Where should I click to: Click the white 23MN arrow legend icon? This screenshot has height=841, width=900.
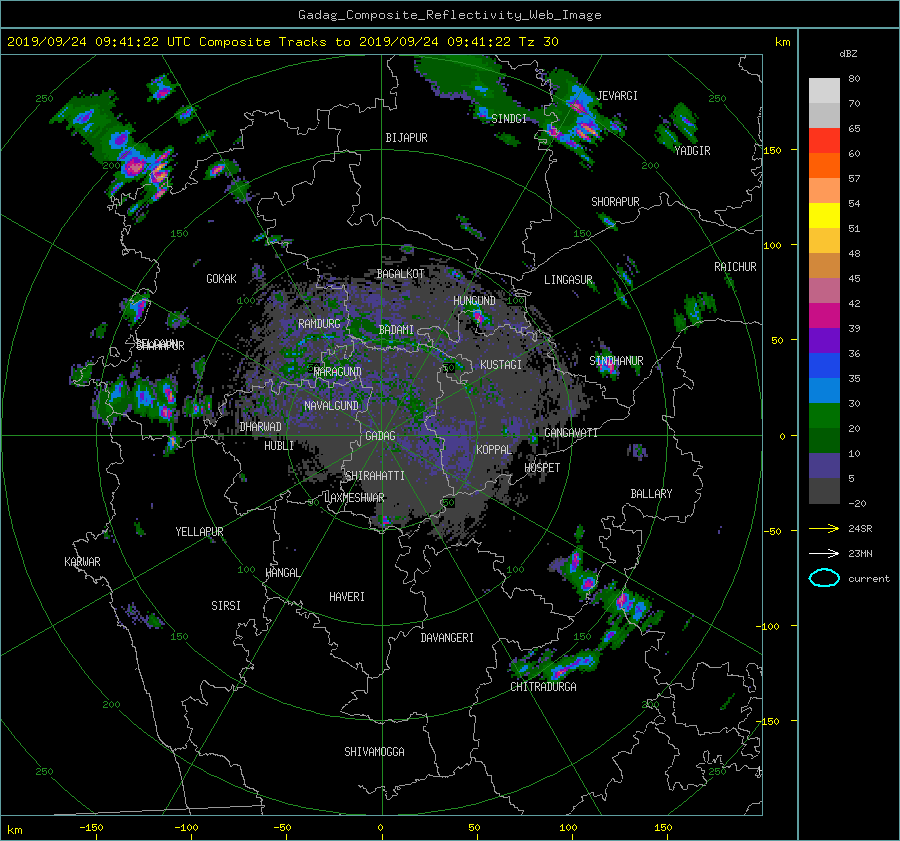click(x=824, y=553)
